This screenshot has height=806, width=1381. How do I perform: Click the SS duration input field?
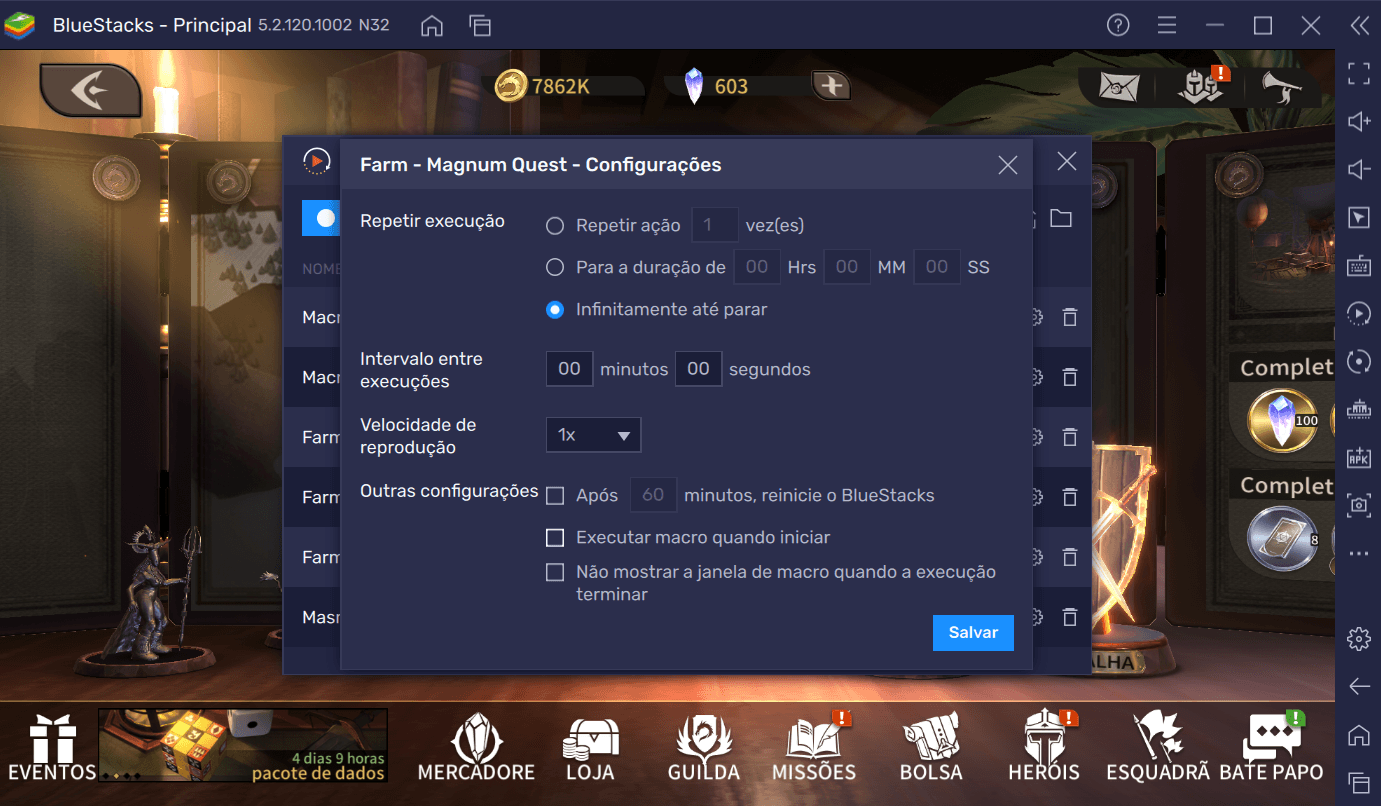click(937, 267)
